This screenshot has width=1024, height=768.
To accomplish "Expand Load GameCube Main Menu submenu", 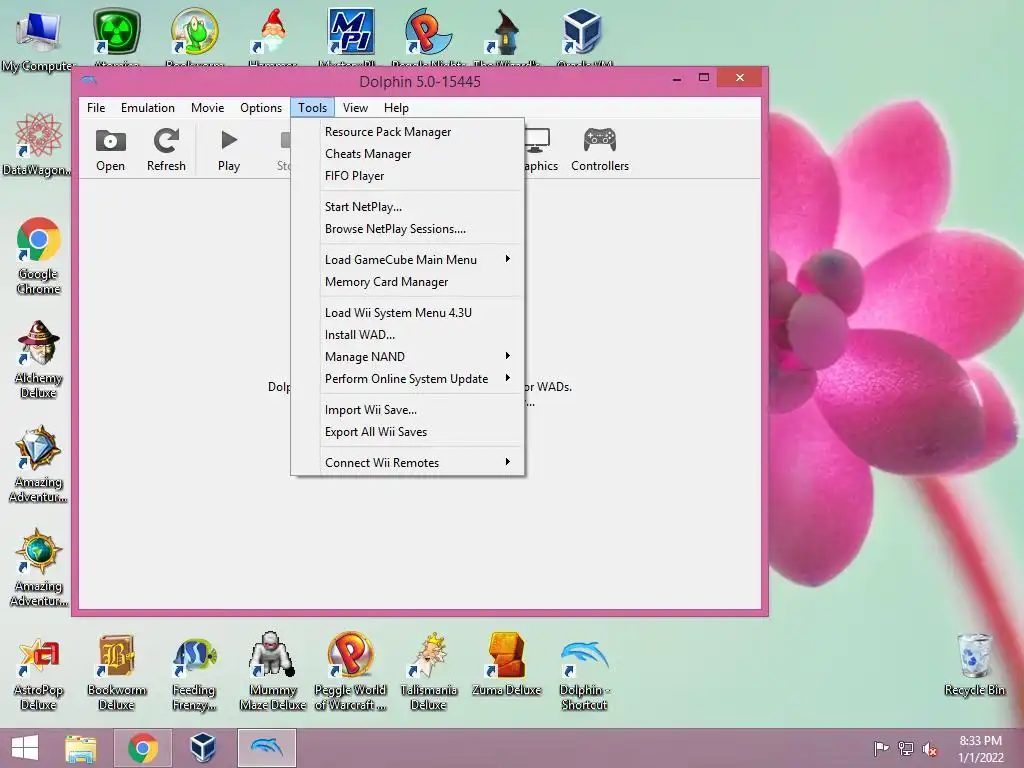I will pos(407,260).
